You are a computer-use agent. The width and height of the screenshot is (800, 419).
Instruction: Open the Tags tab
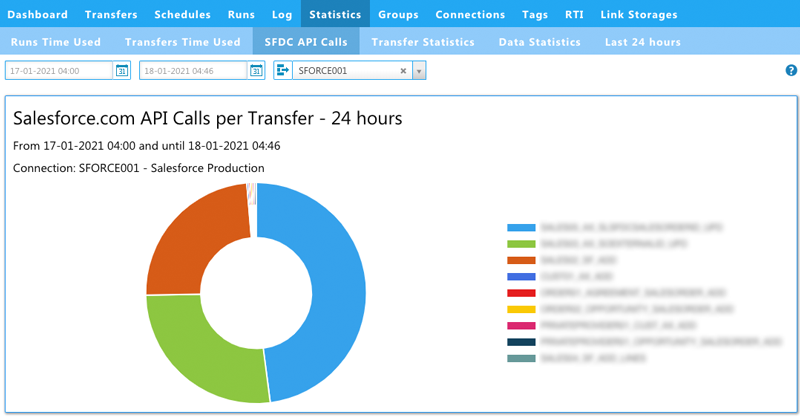(535, 14)
